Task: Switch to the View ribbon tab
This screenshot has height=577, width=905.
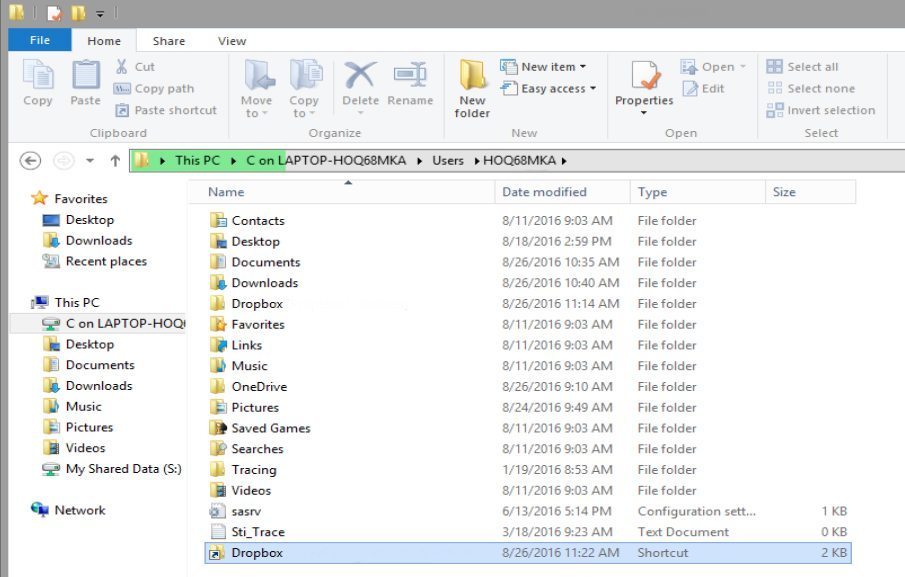Action: (231, 41)
